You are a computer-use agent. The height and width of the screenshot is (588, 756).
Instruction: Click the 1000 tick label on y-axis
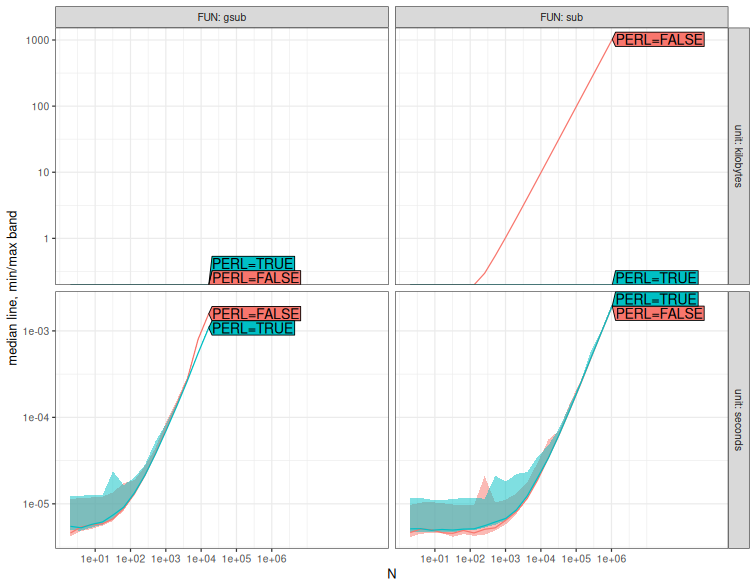pyautogui.click(x=36, y=40)
